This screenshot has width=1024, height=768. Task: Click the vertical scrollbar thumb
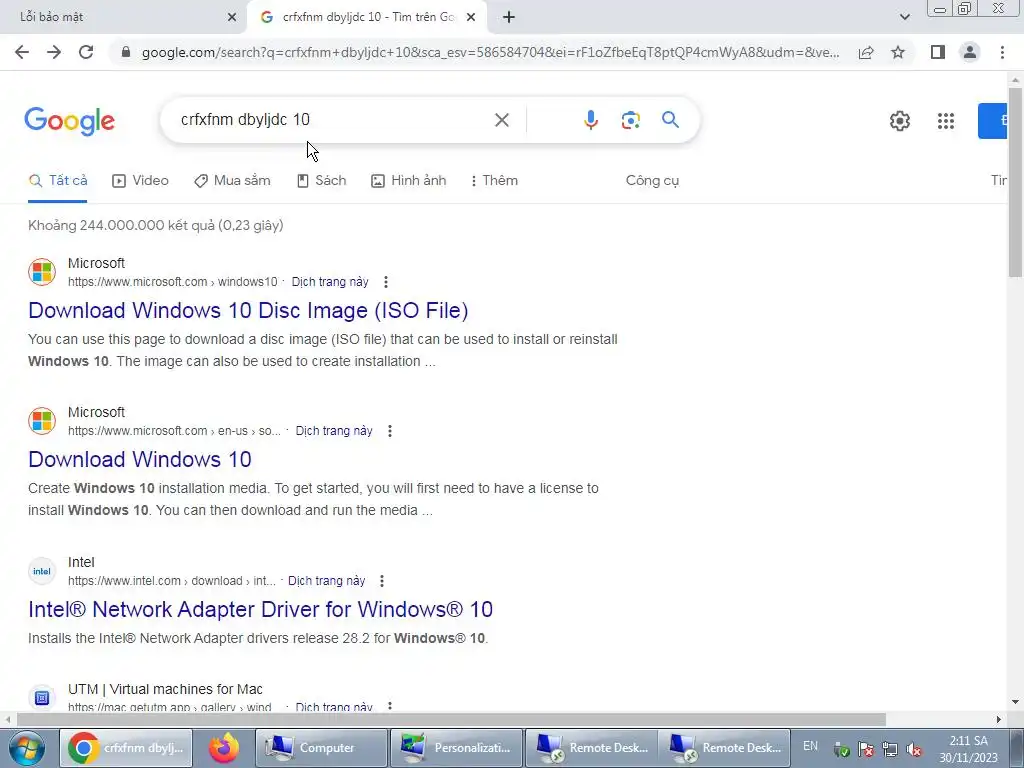1015,182
